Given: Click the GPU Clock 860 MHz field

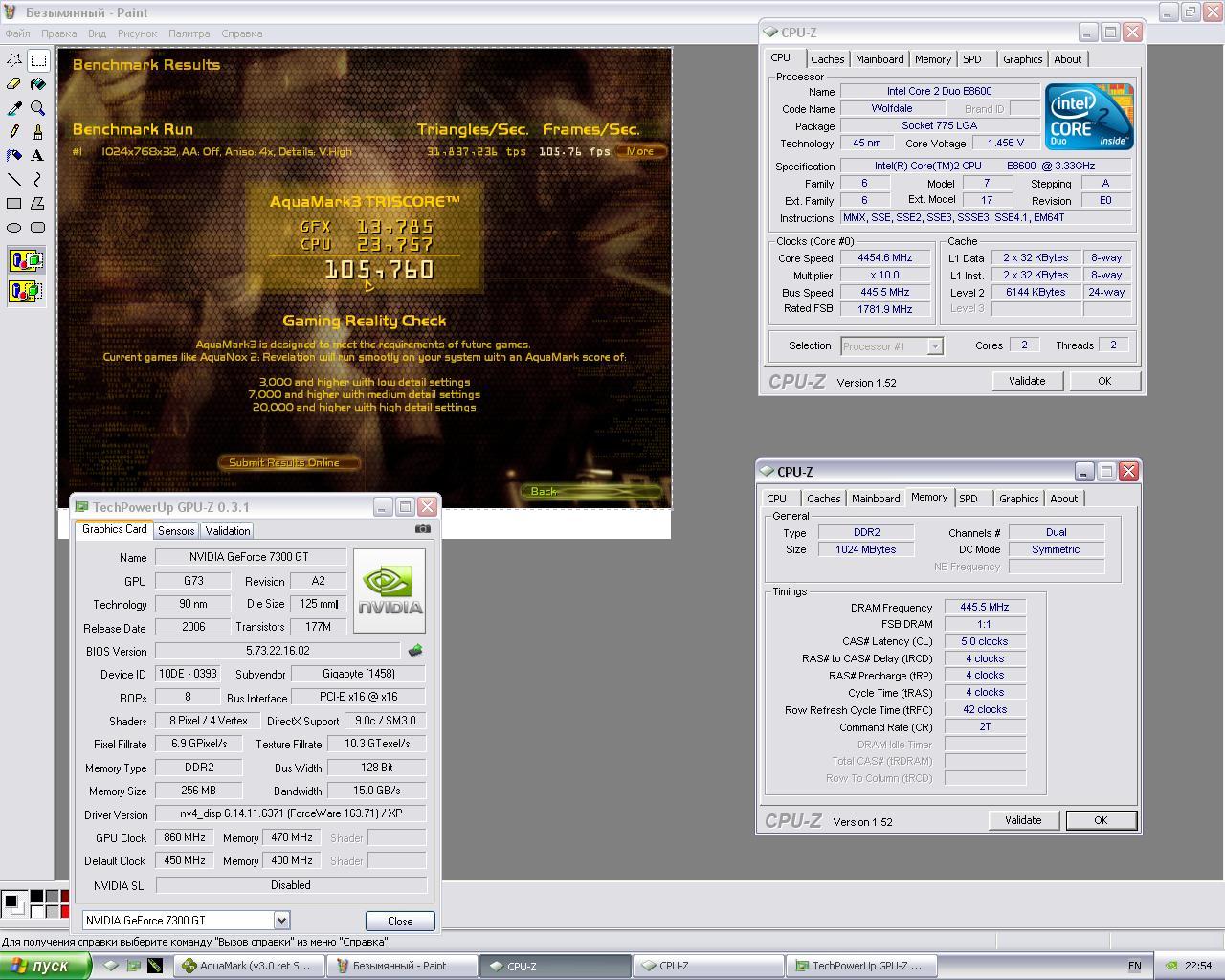Looking at the screenshot, I should tap(185, 837).
